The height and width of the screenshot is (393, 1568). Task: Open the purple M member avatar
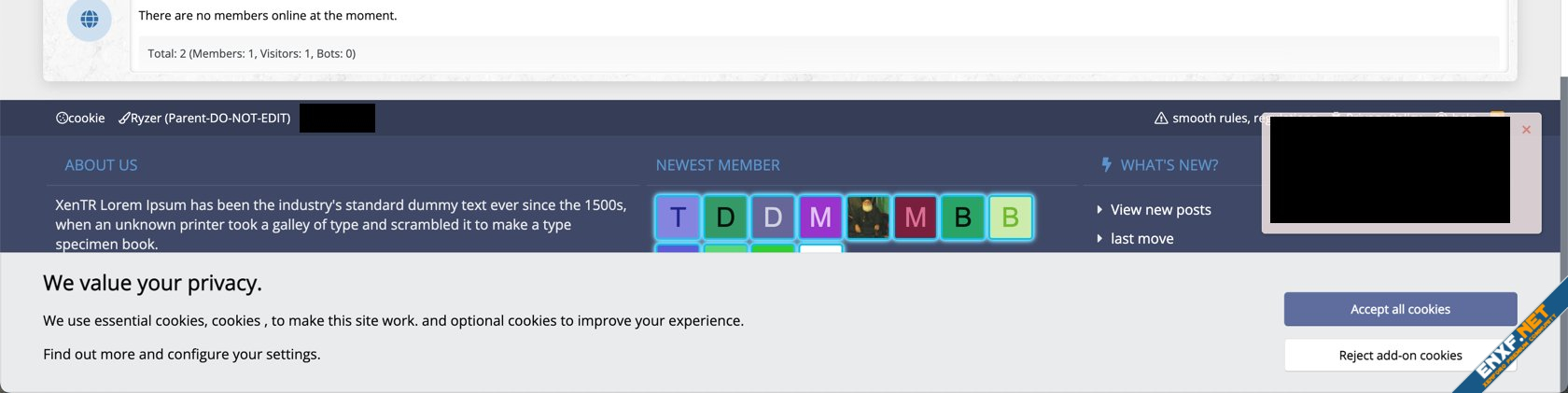(820, 218)
